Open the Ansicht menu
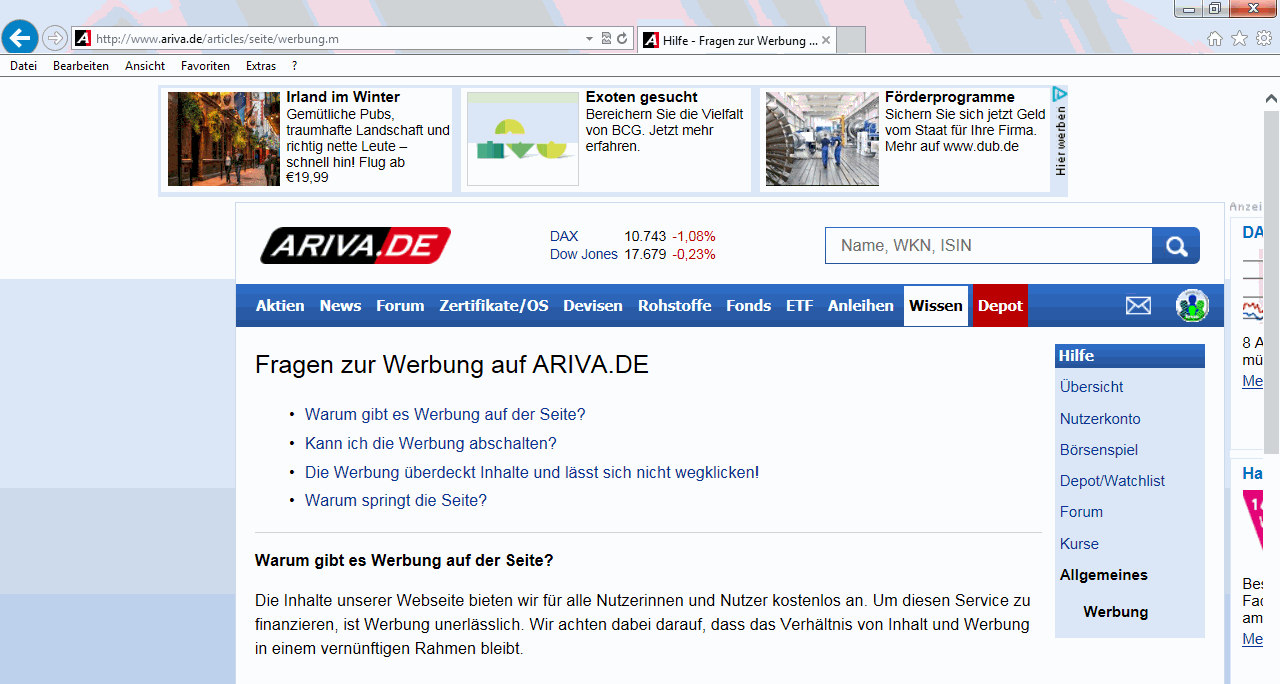The height and width of the screenshot is (684, 1280). click(145, 66)
